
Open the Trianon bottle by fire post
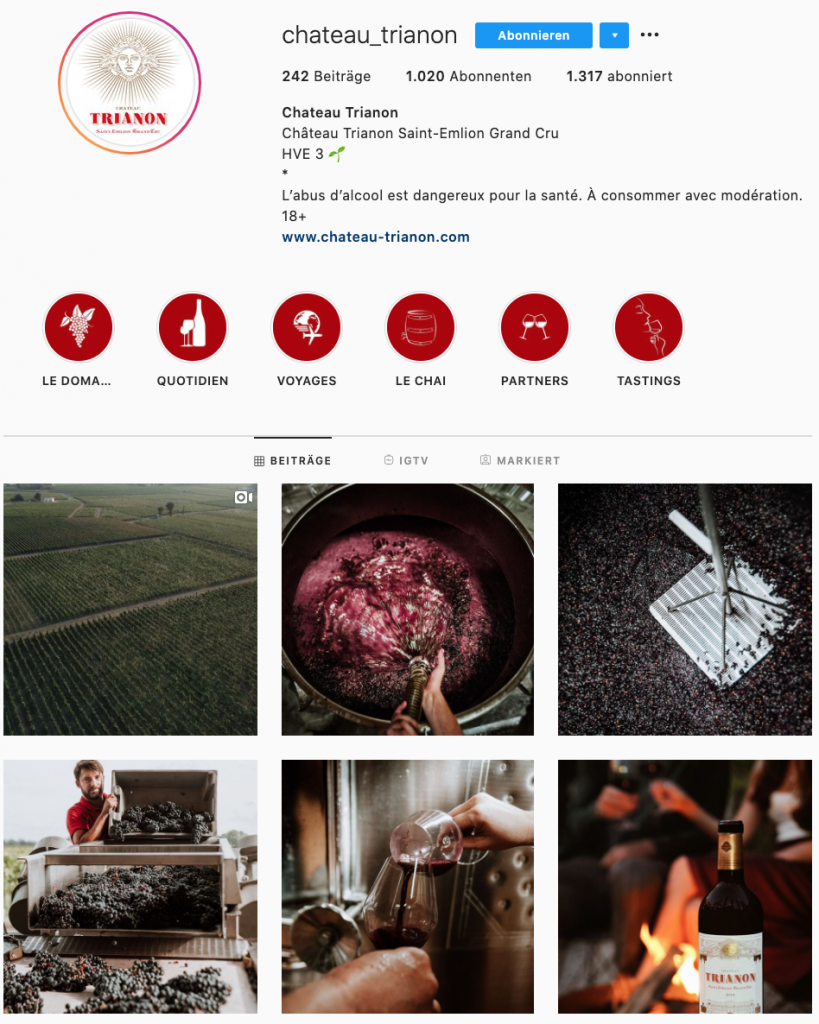(x=685, y=886)
